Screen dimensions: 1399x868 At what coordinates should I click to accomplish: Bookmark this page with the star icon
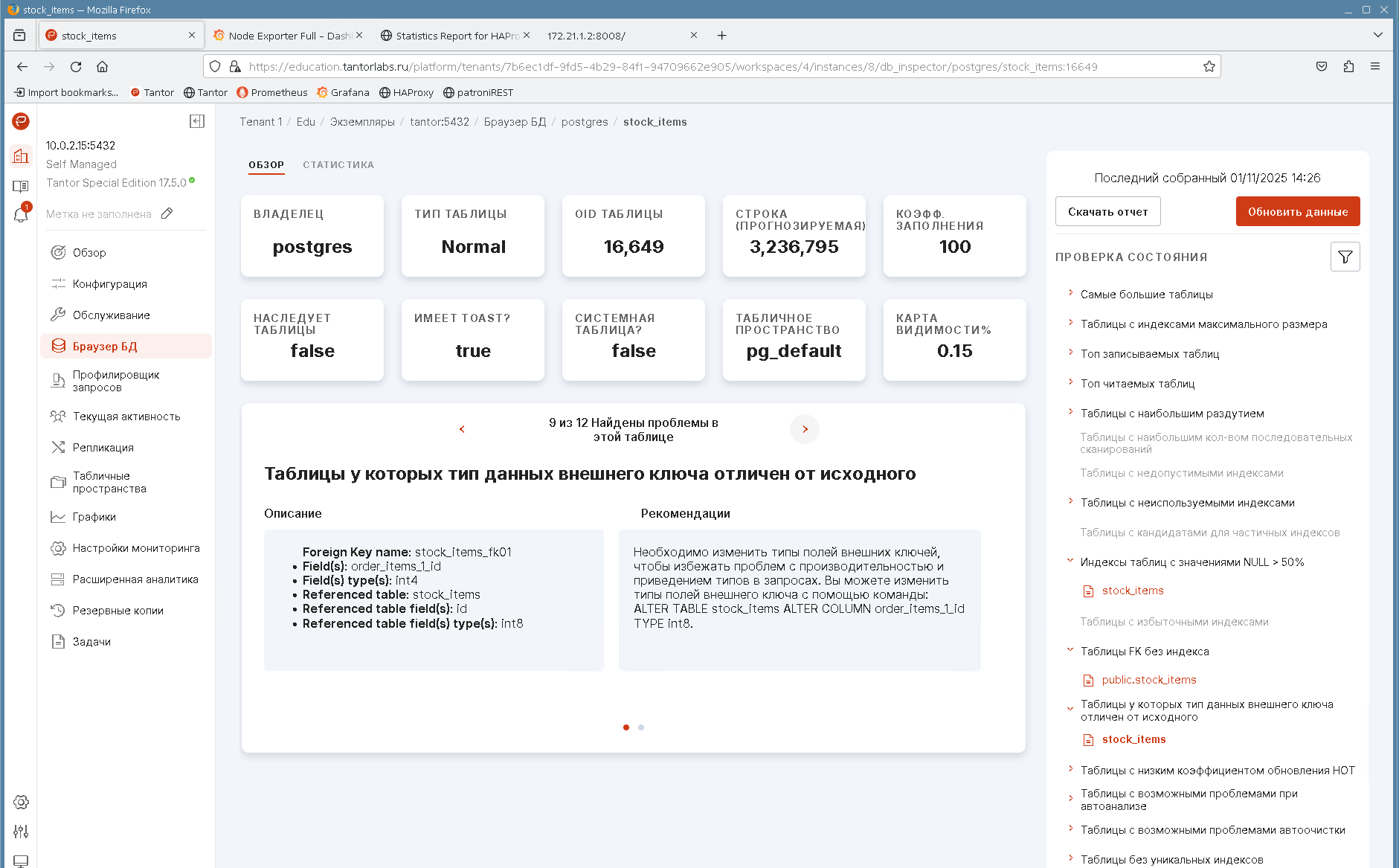[x=1209, y=67]
